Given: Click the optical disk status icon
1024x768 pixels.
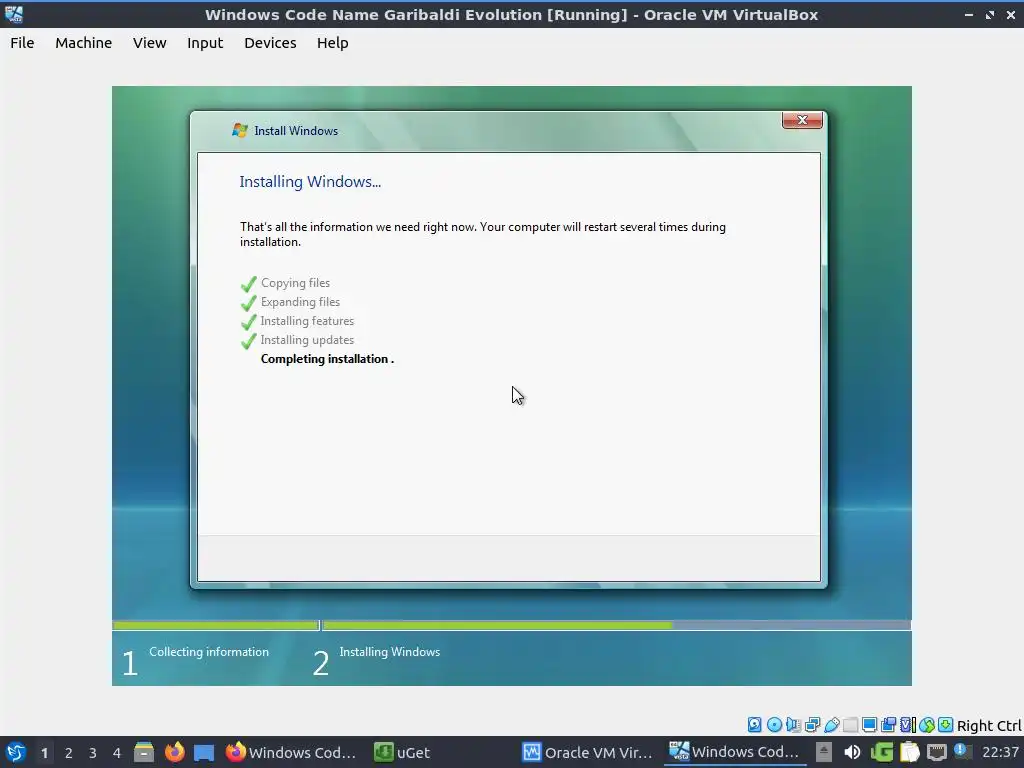Looking at the screenshot, I should 774,724.
